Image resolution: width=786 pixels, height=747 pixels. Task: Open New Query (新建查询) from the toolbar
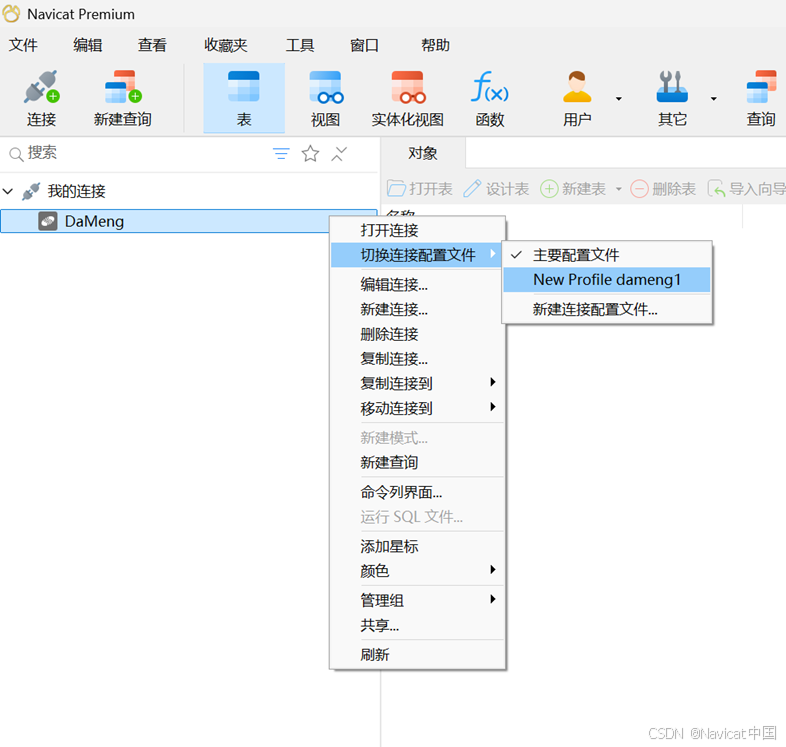[x=123, y=98]
